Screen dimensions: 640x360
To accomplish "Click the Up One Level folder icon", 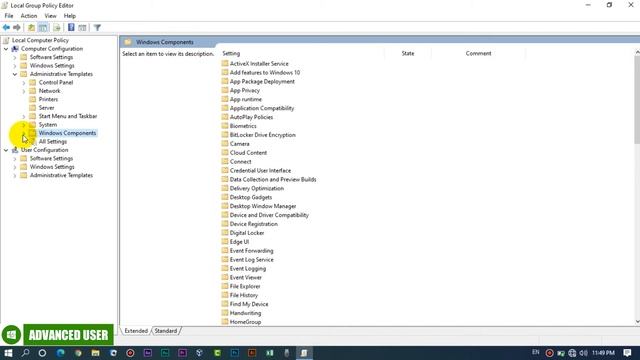I will coord(31,27).
